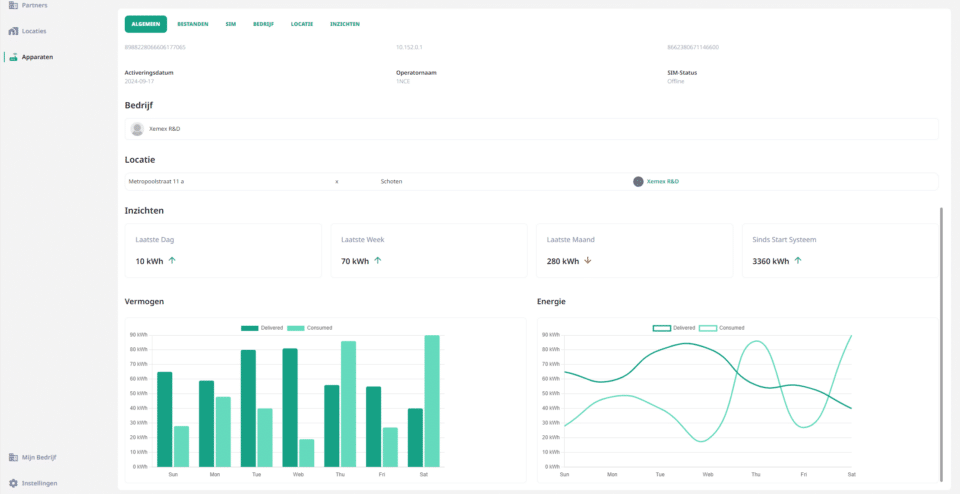Click the up arrow in Laatste Dag card
960x494 pixels.
click(x=172, y=260)
